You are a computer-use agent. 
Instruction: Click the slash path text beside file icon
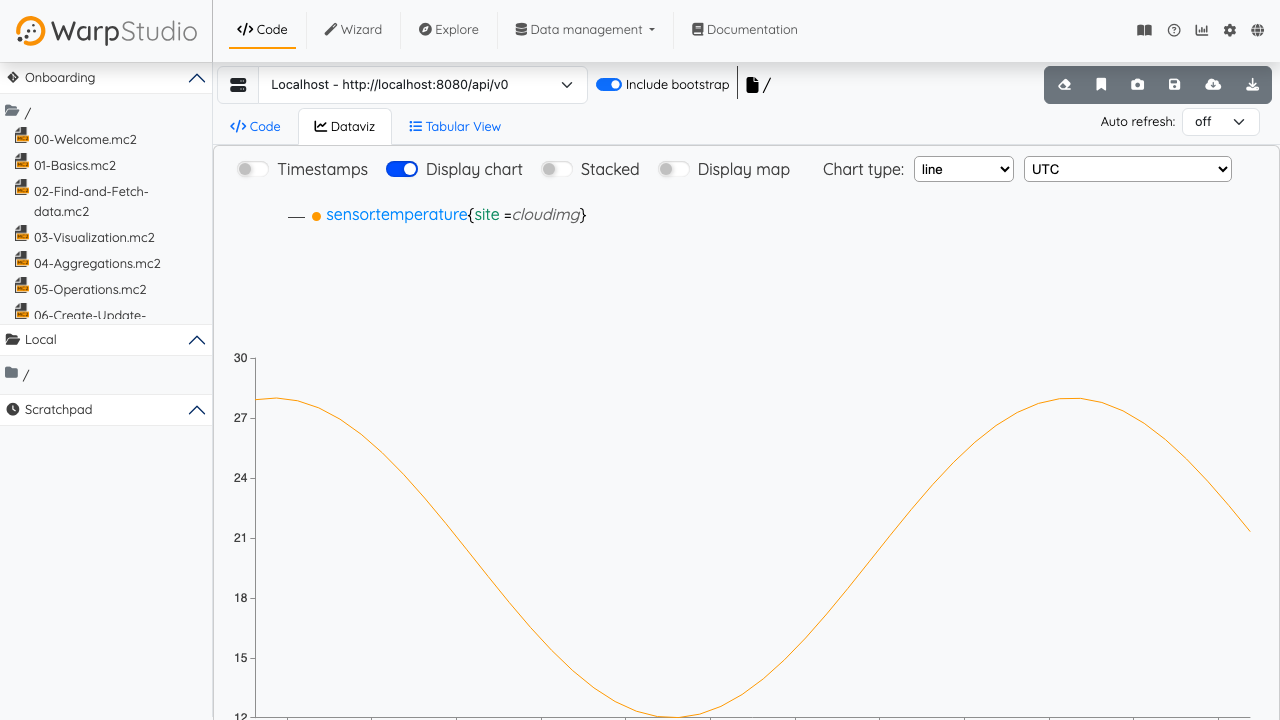(x=767, y=86)
